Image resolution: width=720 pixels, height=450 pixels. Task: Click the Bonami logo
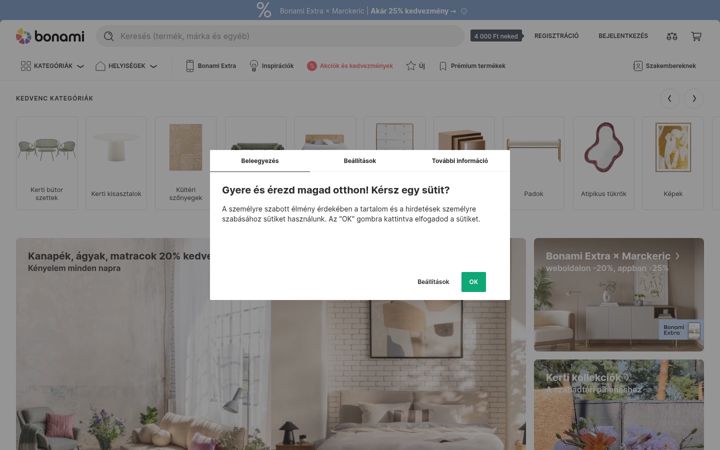pos(50,36)
